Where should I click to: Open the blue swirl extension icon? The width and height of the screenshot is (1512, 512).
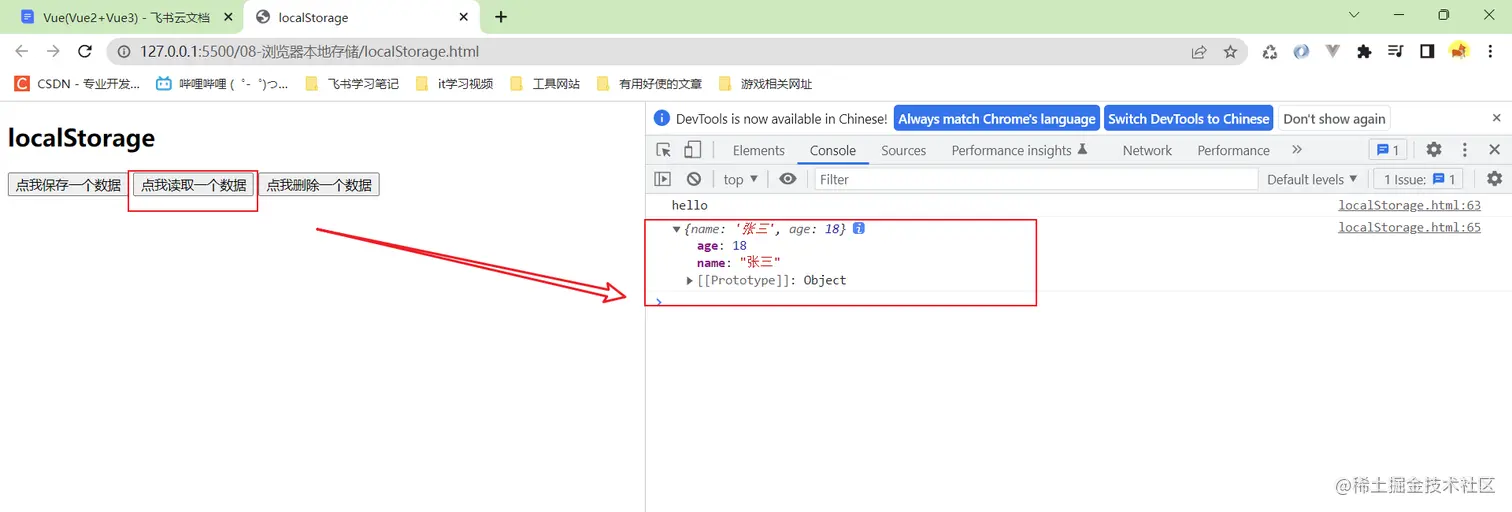(1301, 52)
